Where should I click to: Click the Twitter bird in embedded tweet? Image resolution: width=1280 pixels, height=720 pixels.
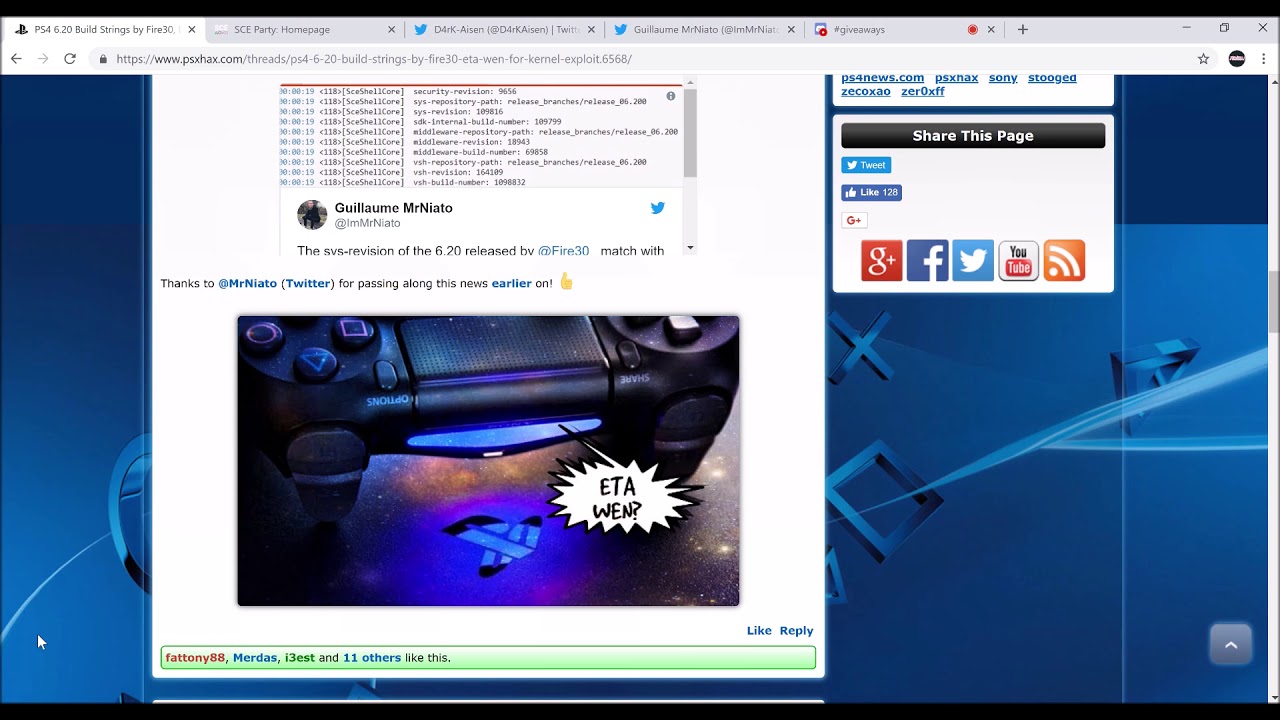coord(657,208)
